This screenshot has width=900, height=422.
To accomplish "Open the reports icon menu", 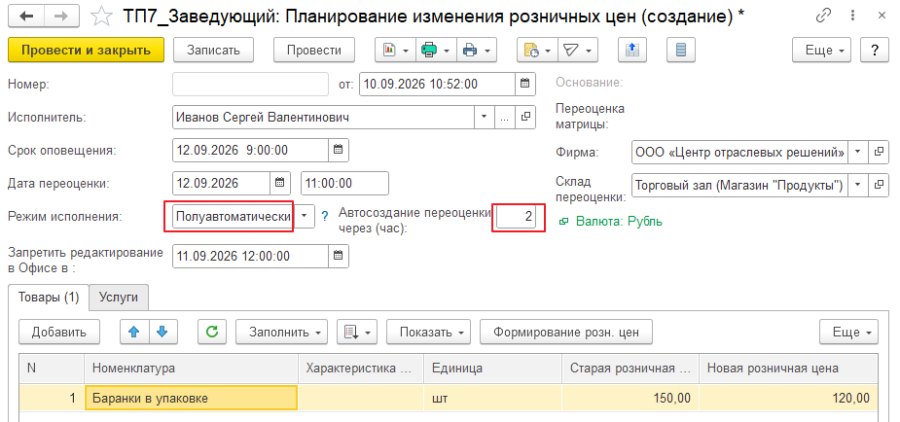I will [395, 51].
